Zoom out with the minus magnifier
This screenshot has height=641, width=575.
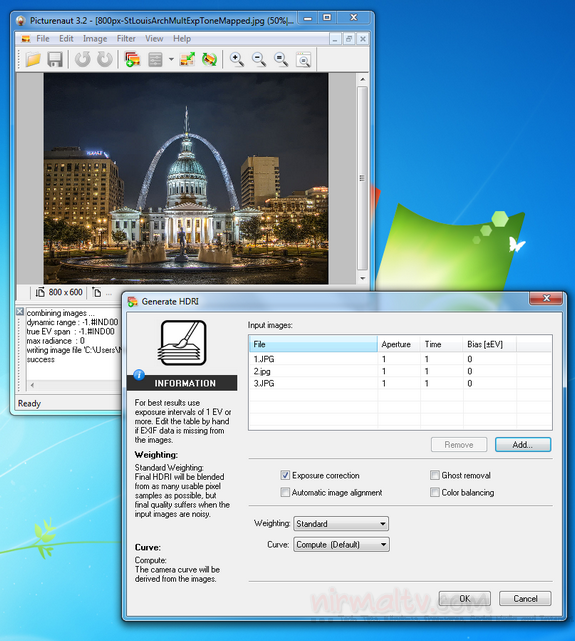259,60
